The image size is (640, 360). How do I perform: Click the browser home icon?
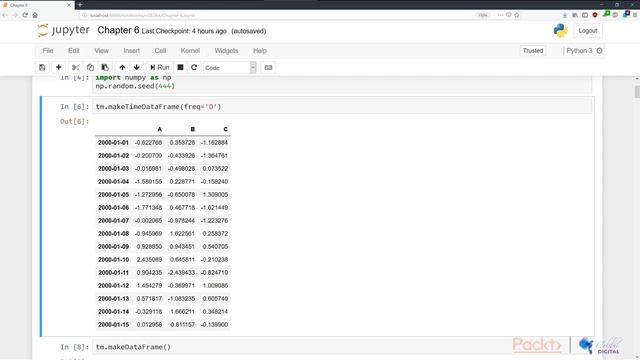tap(35, 15)
